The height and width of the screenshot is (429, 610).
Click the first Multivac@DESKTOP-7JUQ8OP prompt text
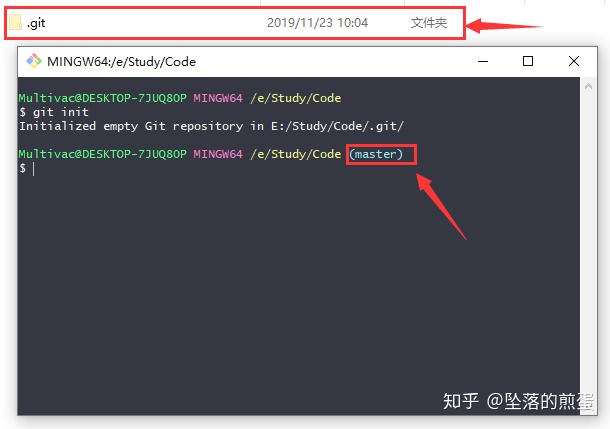pyautogui.click(x=103, y=98)
